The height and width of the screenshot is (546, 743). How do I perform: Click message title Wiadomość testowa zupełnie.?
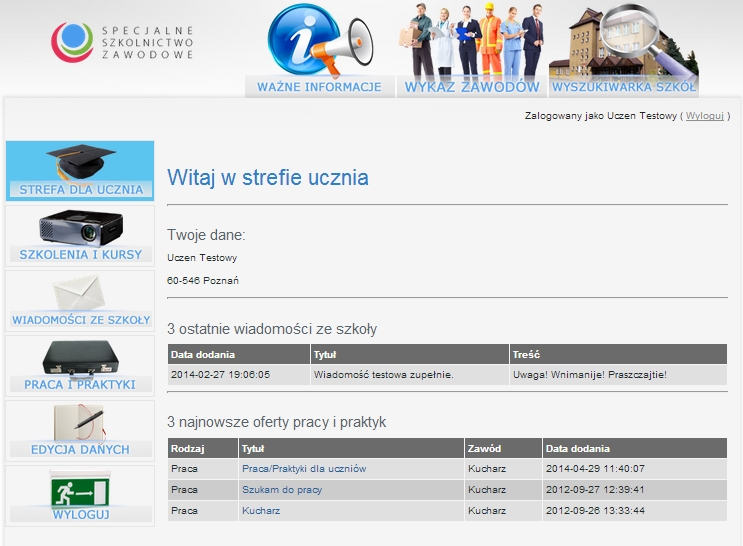tap(383, 374)
